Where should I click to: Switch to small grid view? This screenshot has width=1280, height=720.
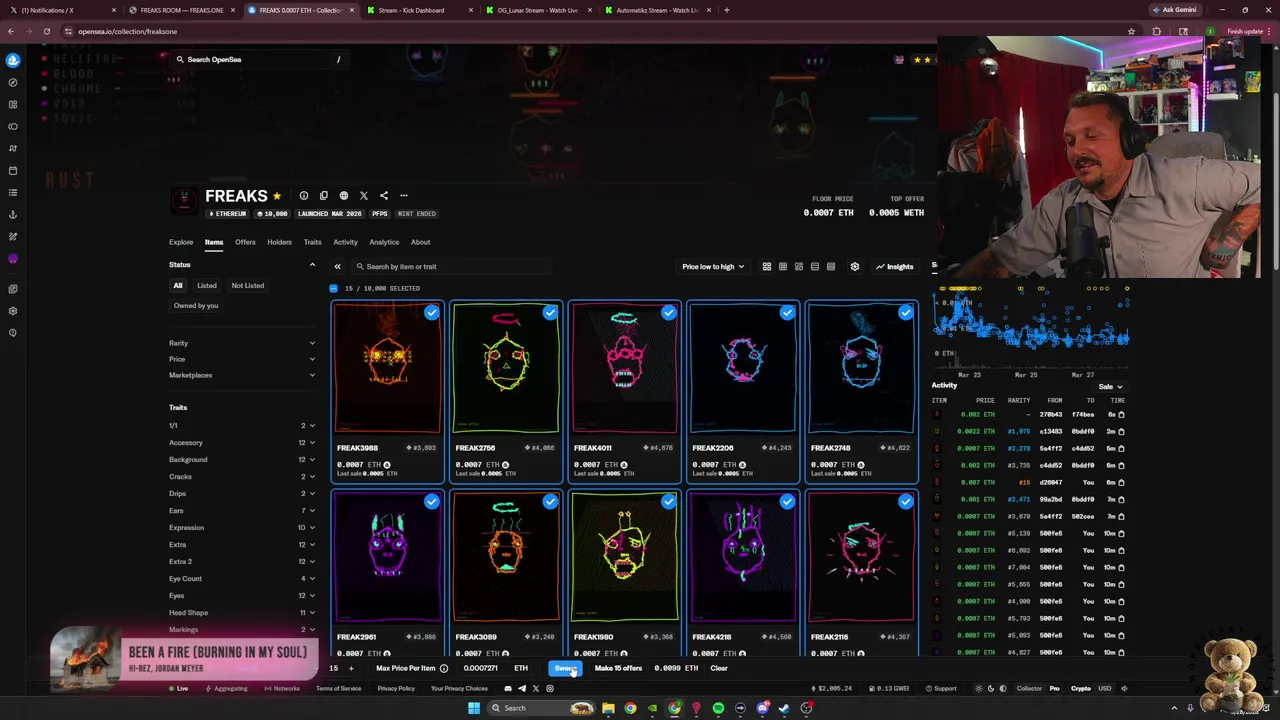(783, 267)
